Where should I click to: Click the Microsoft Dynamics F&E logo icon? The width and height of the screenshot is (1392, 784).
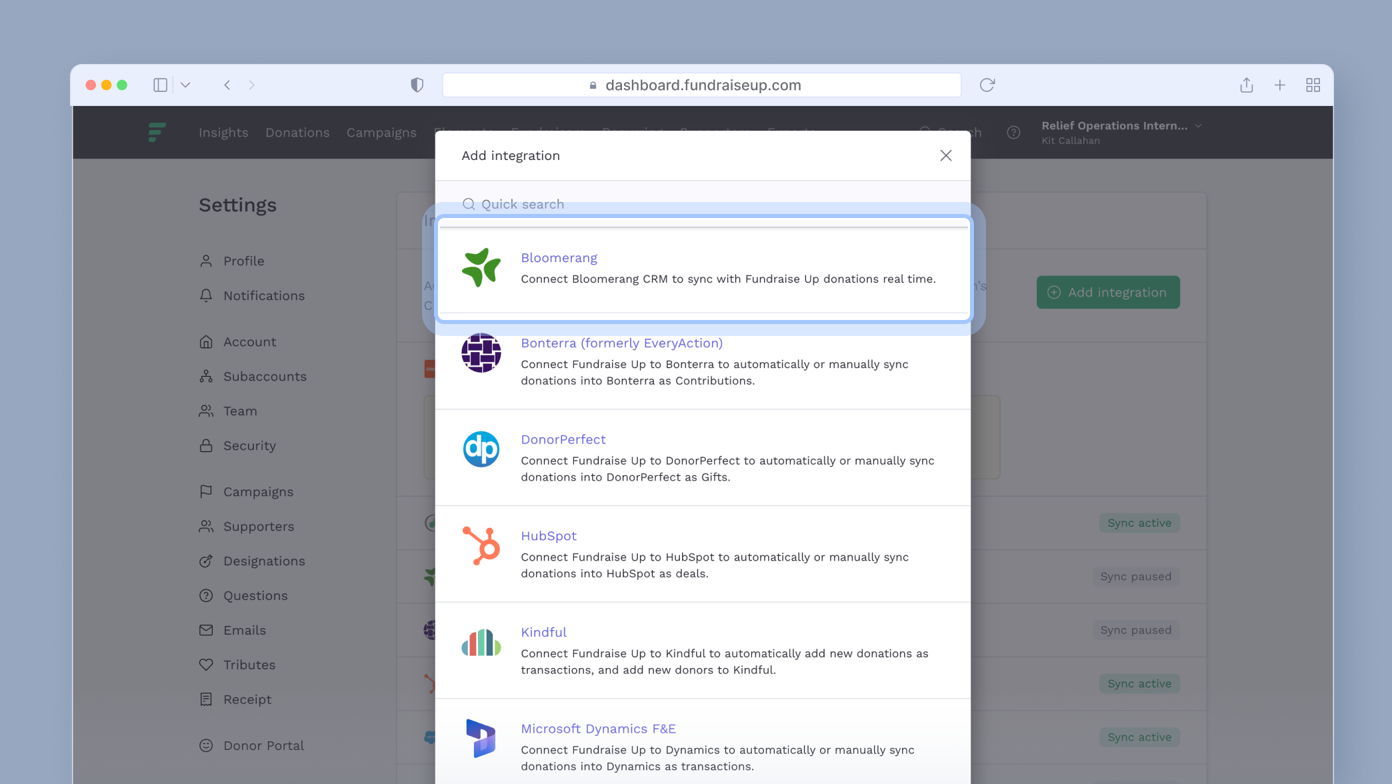pos(482,739)
